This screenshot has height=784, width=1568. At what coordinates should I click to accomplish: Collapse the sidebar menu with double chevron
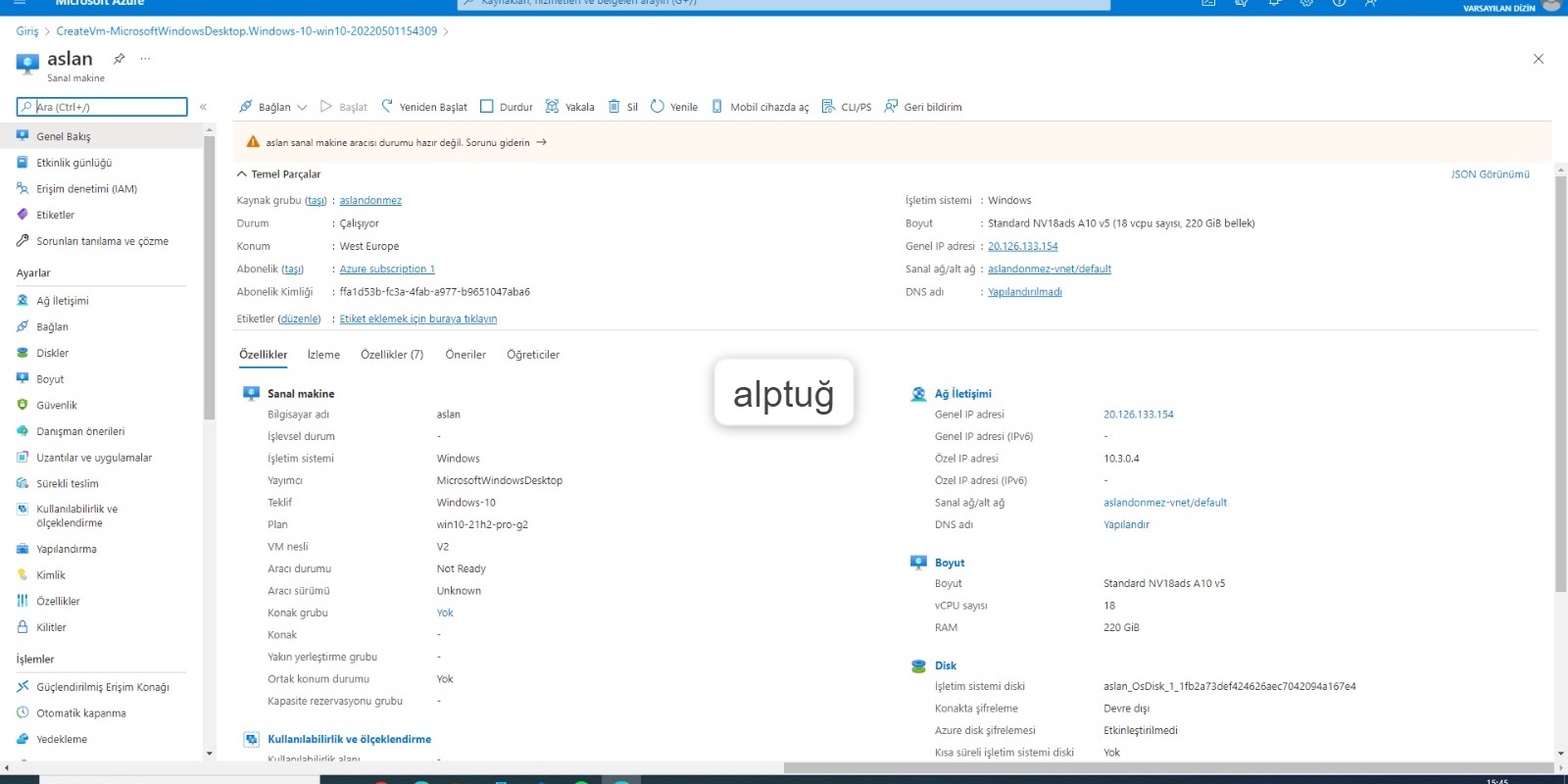(x=203, y=107)
